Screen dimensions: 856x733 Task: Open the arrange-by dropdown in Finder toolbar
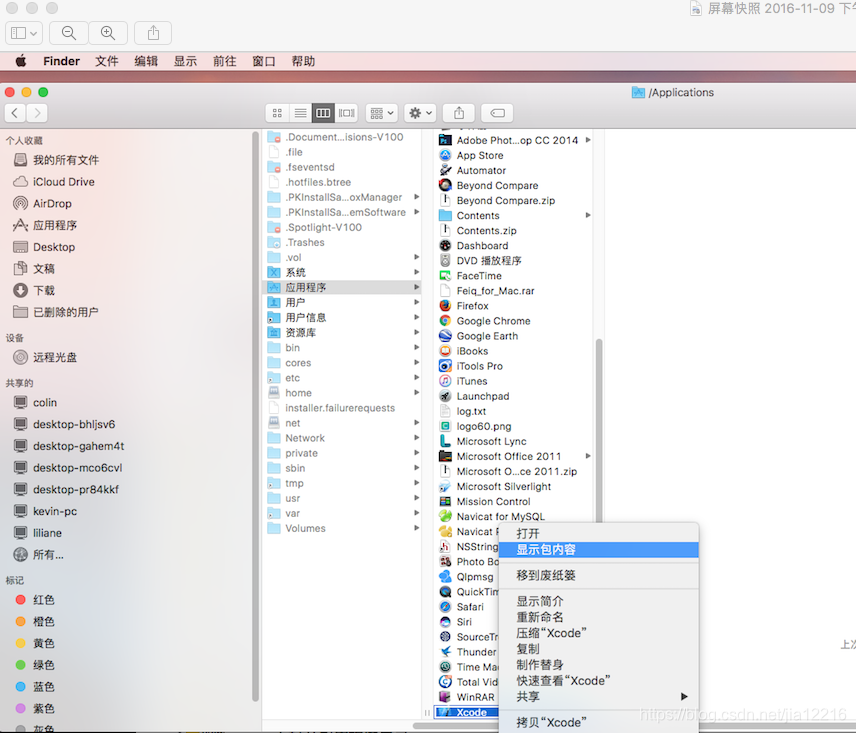381,113
